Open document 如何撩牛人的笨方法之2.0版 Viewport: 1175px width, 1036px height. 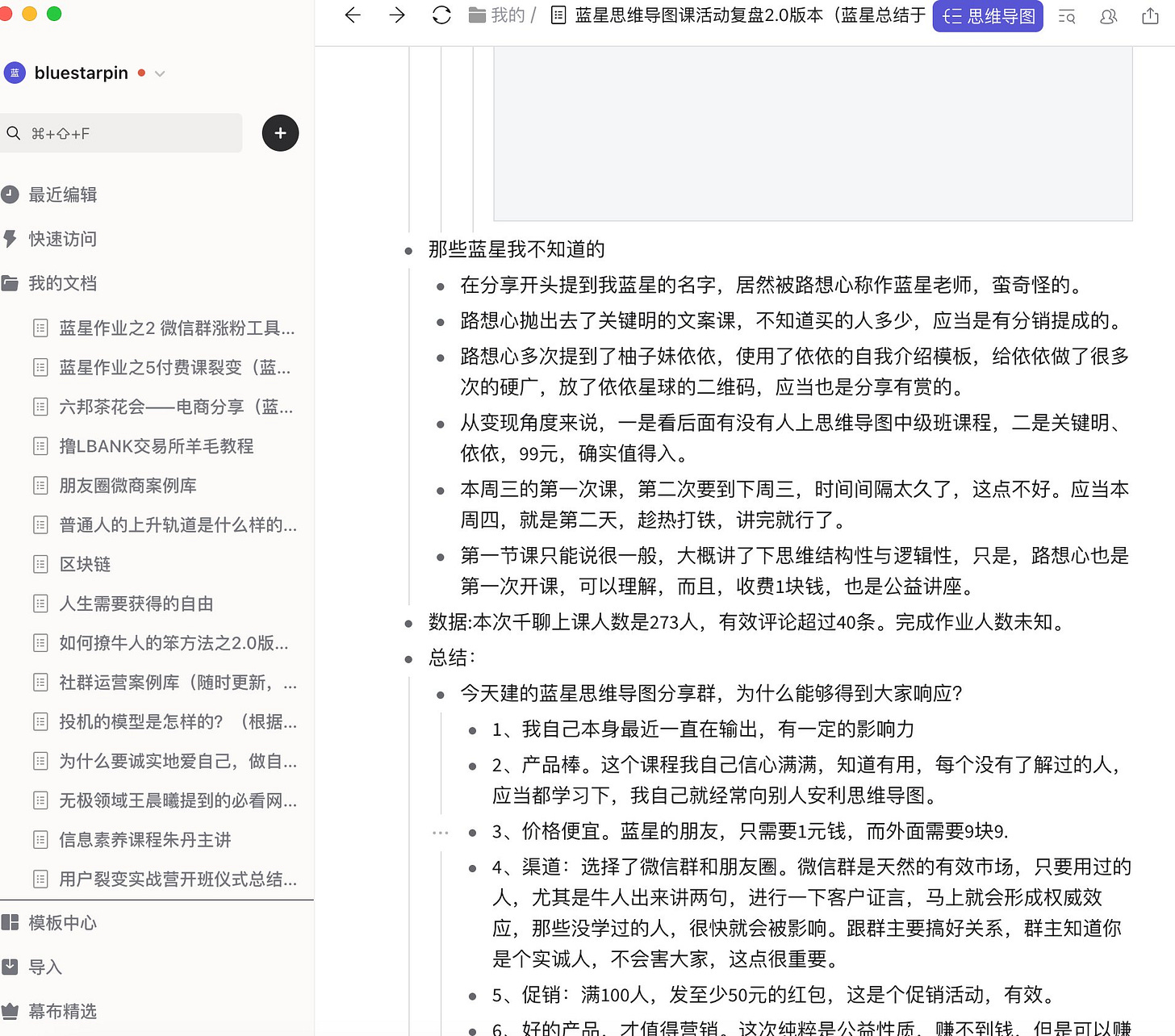174,643
